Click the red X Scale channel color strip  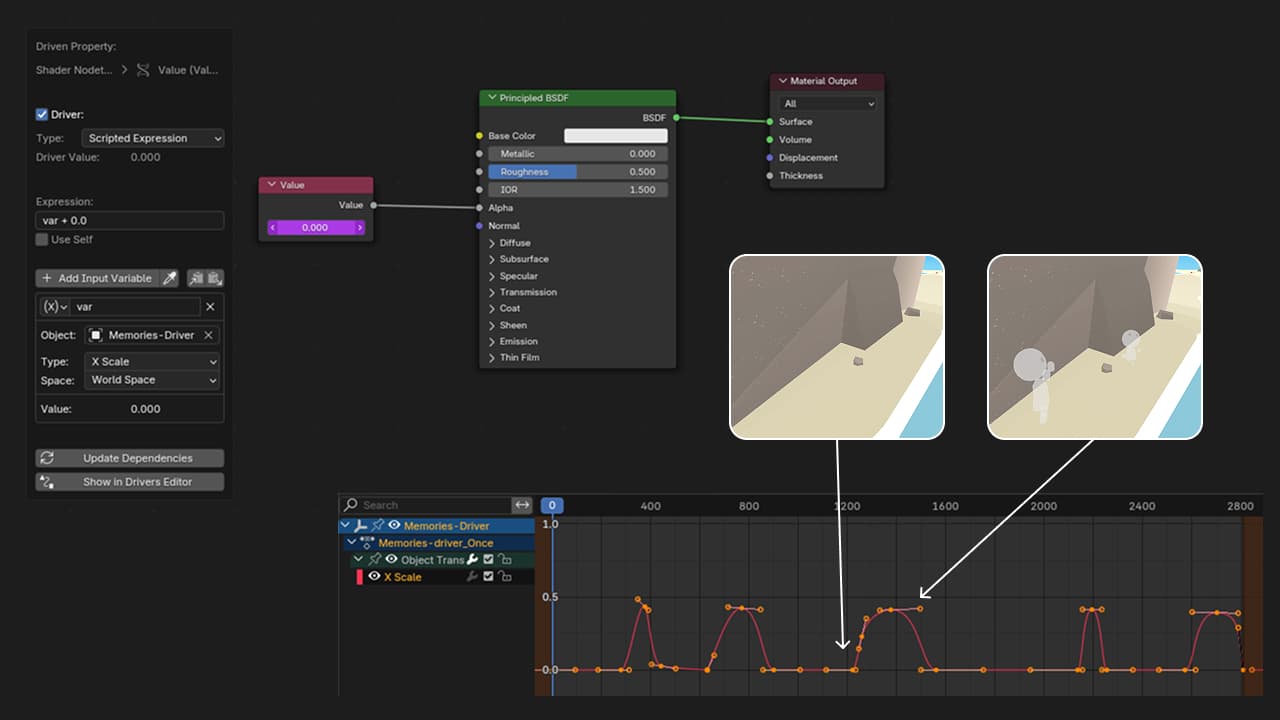(360, 577)
